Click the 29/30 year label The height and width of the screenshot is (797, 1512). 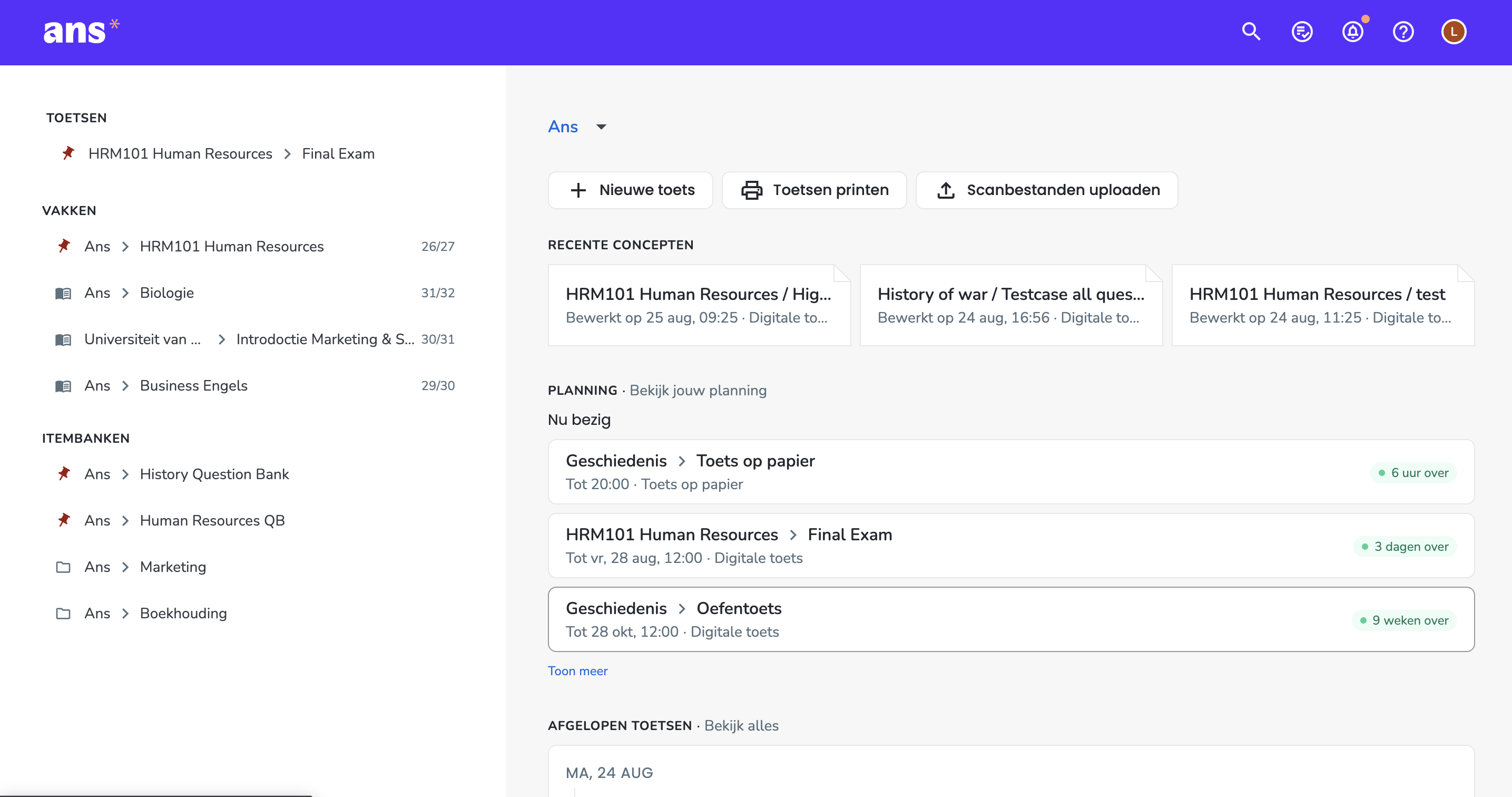(438, 386)
